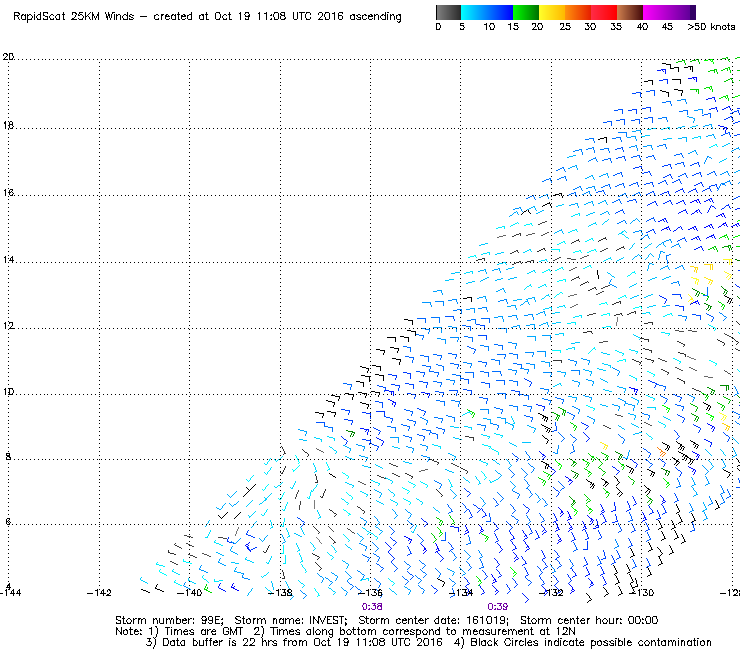Click the latitude axis label '18'

pyautogui.click(x=8, y=125)
